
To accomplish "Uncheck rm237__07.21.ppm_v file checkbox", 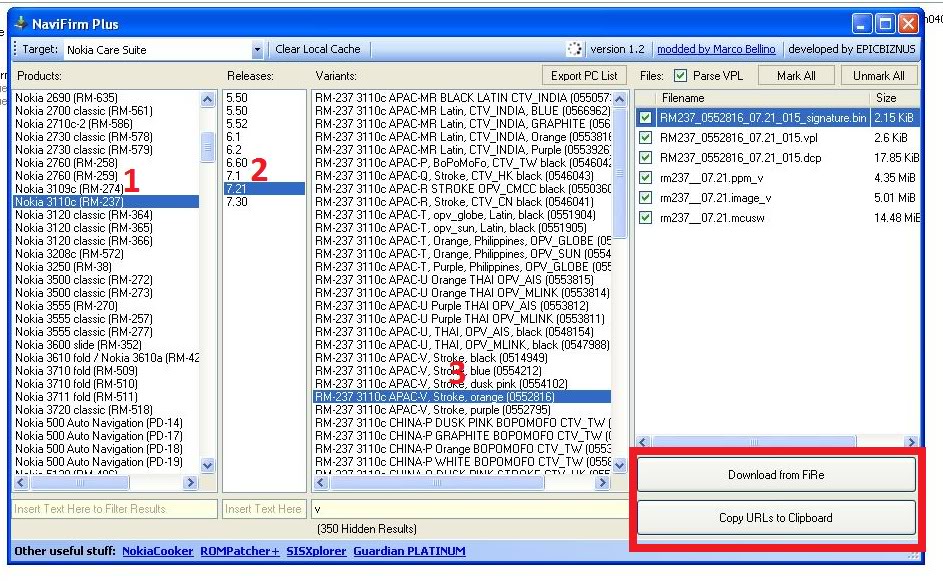I will 645,177.
